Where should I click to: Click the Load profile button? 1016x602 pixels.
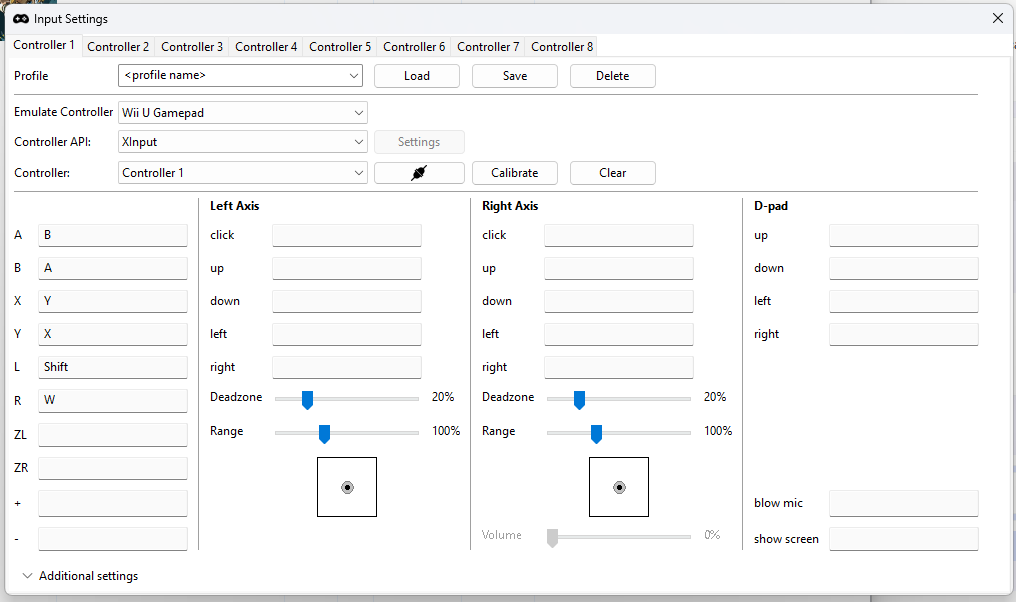[x=417, y=76]
